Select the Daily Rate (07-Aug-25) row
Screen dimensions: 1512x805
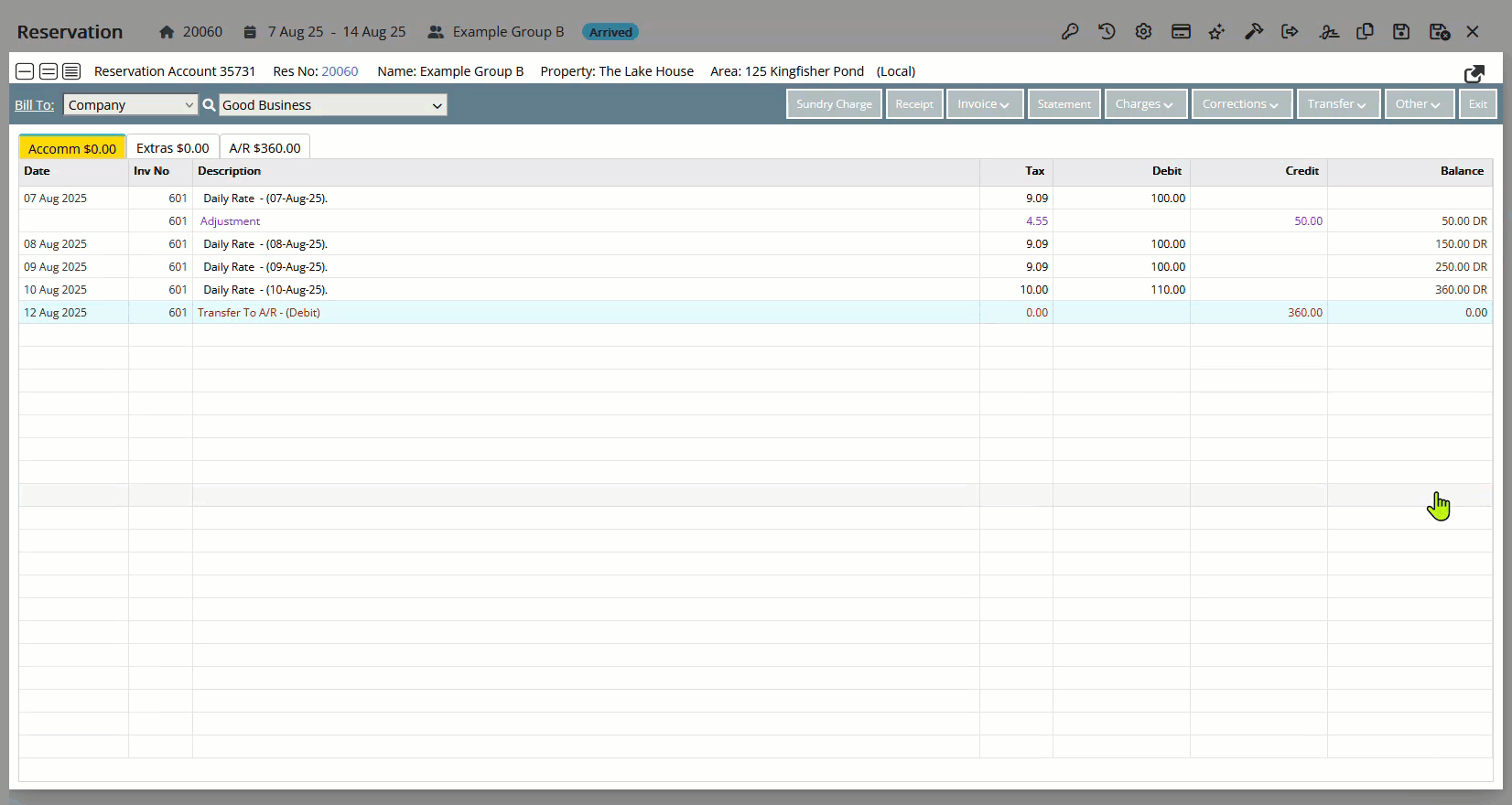point(755,198)
